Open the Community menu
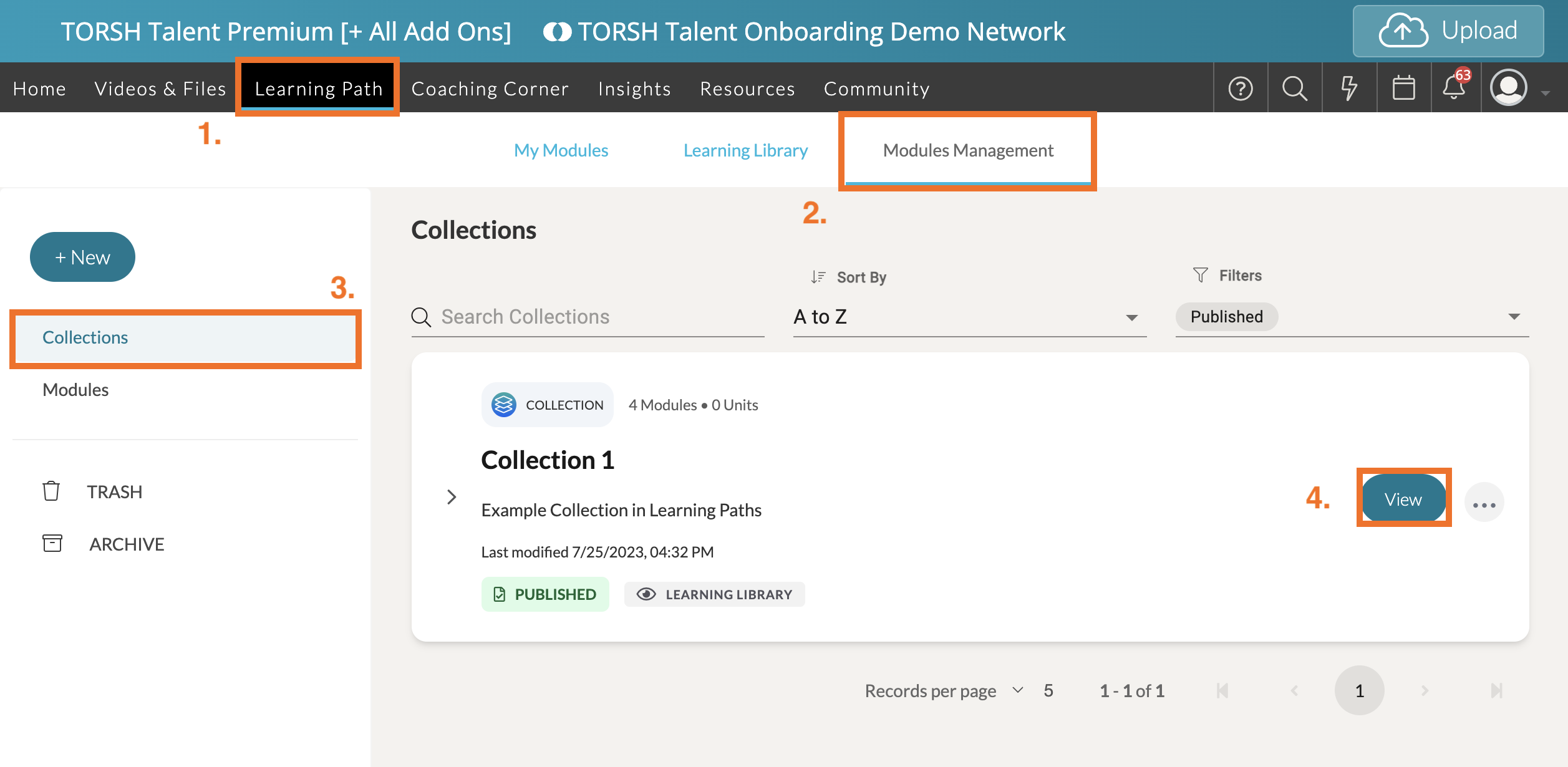Screen dimensions: 1568x767 (x=877, y=89)
